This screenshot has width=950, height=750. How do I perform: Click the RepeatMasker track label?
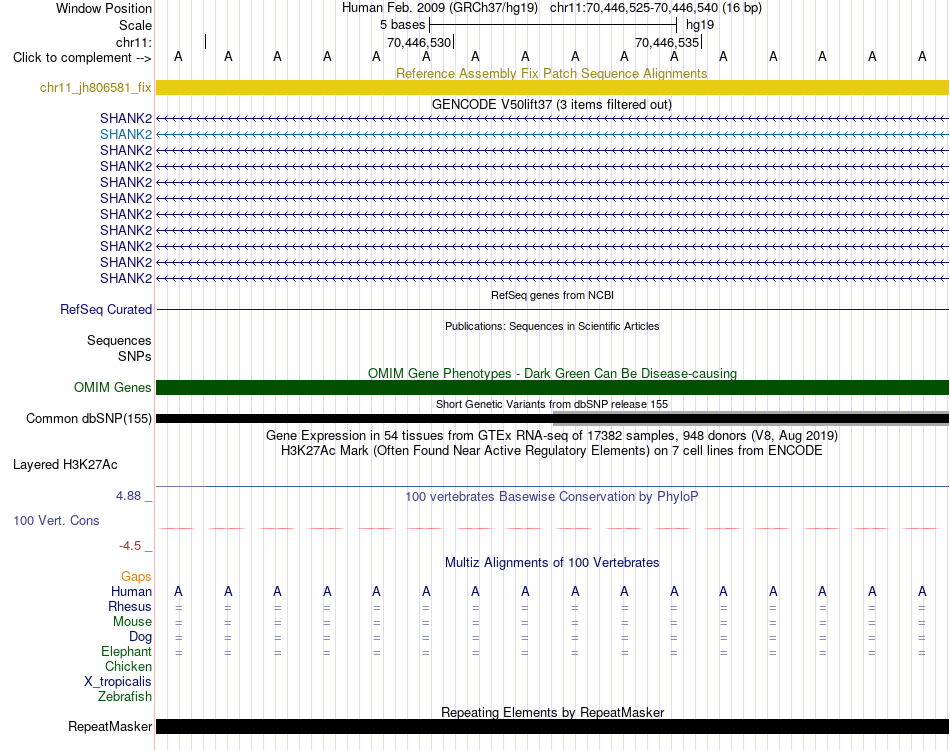click(x=110, y=726)
